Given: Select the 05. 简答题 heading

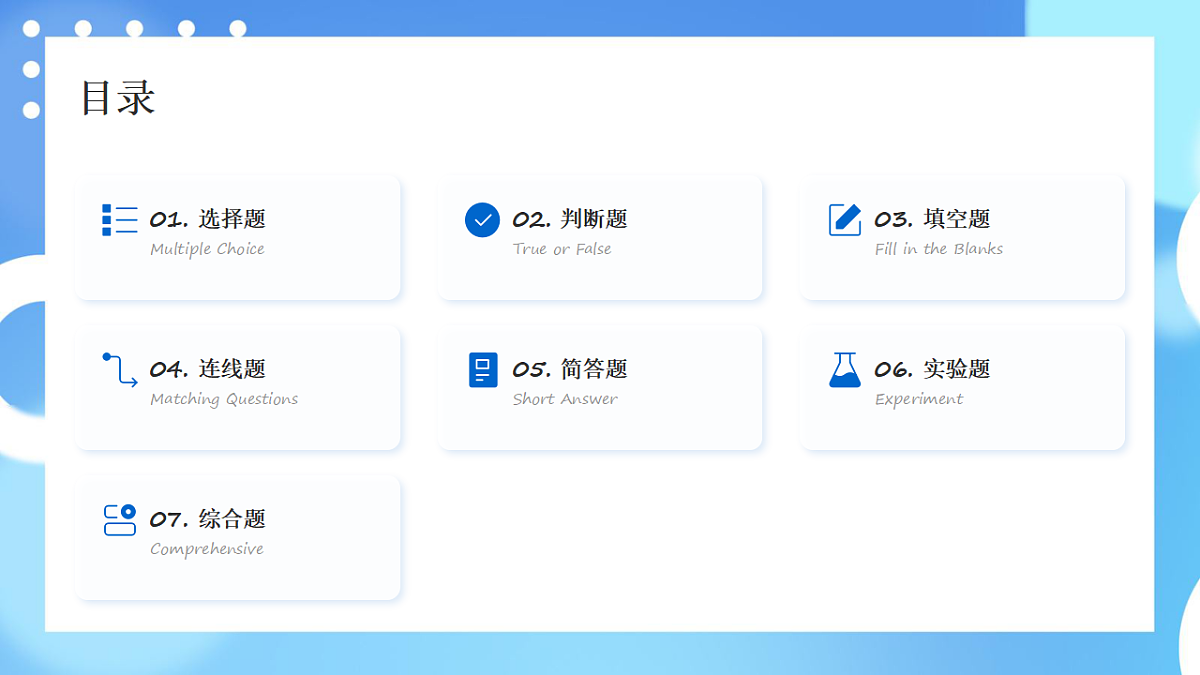Looking at the screenshot, I should pos(570,369).
